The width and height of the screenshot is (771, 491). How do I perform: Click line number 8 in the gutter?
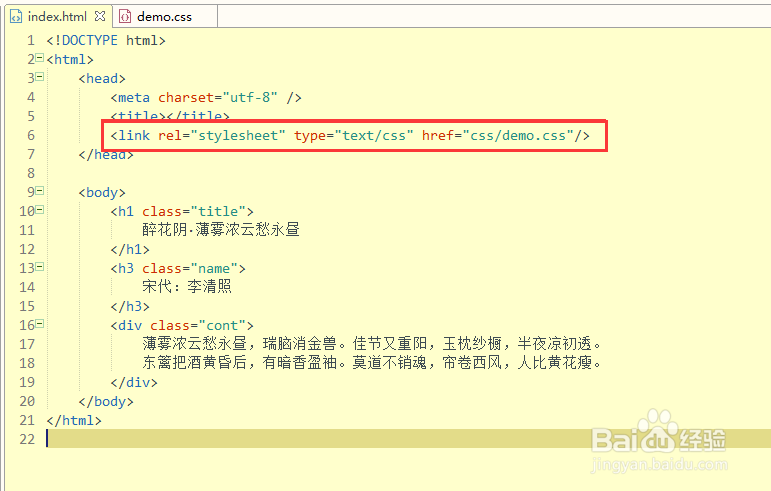point(31,173)
